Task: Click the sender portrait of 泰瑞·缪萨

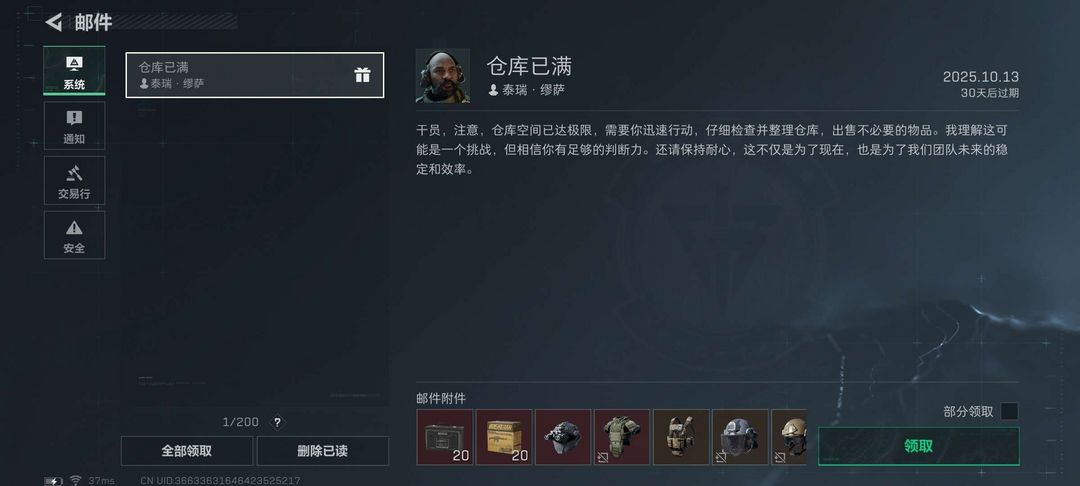Action: [x=443, y=76]
